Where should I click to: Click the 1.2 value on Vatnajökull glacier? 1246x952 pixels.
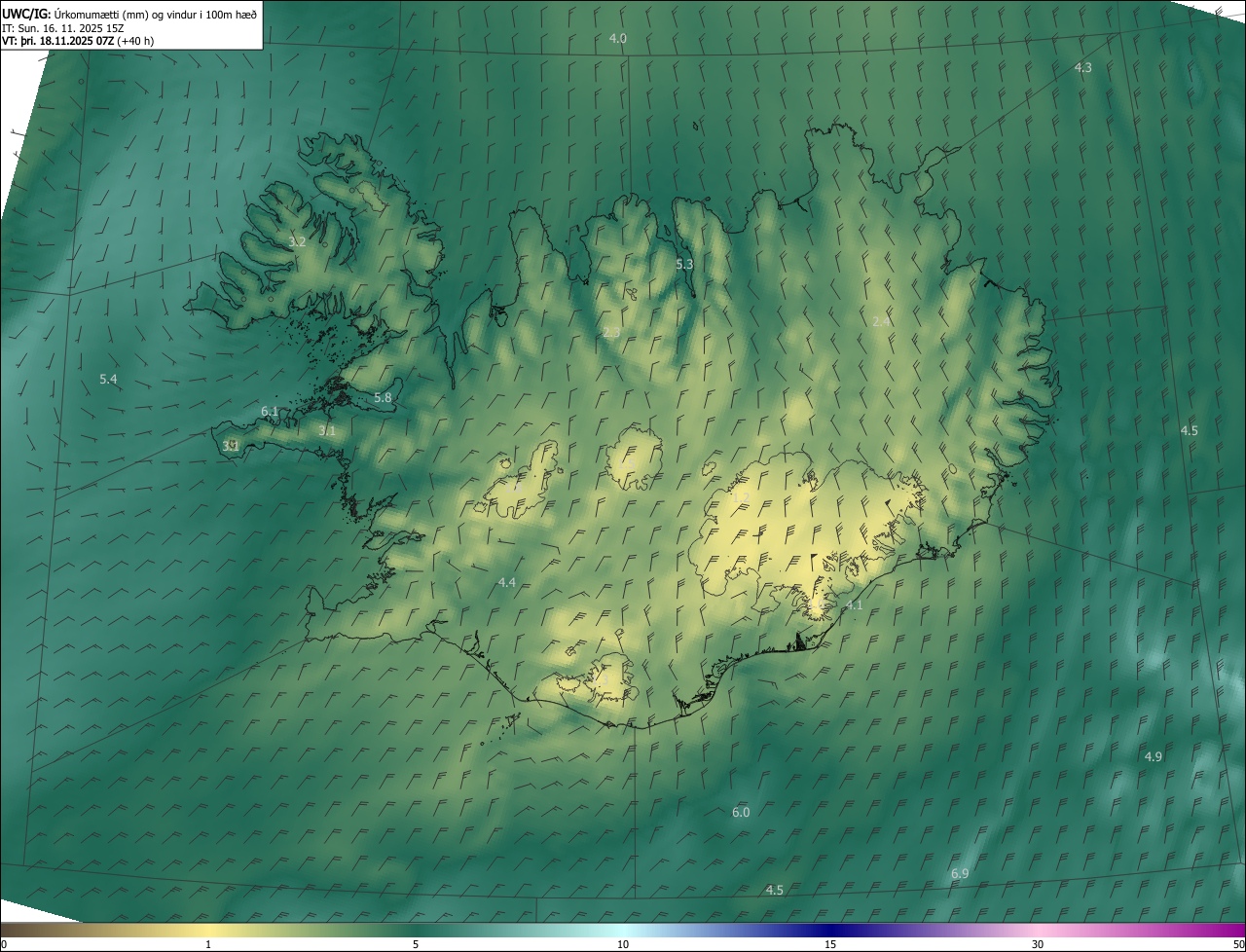[x=741, y=497]
